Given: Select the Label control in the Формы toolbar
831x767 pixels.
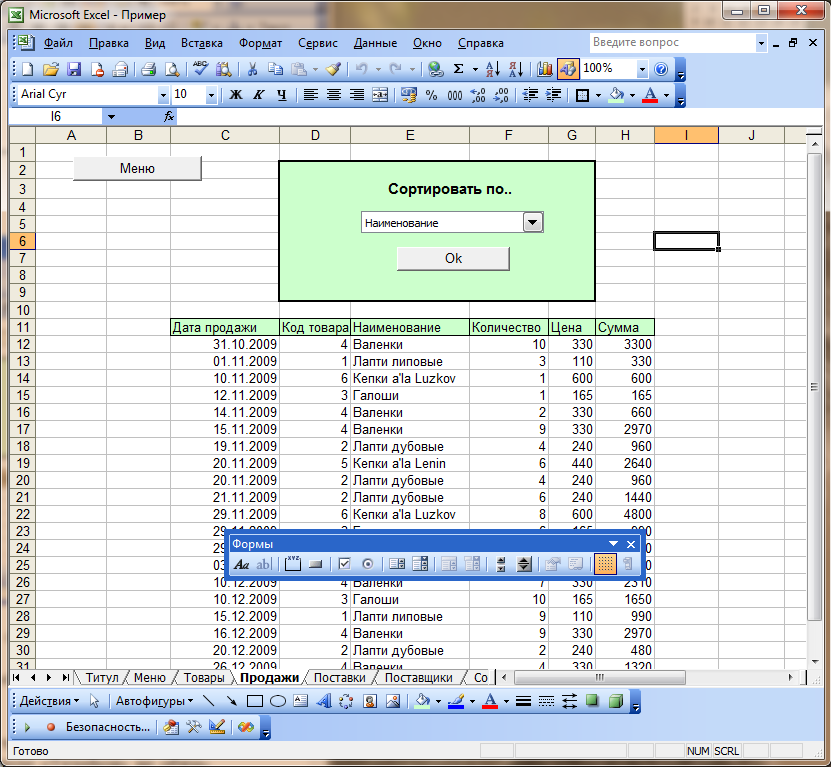Looking at the screenshot, I should pyautogui.click(x=242, y=564).
